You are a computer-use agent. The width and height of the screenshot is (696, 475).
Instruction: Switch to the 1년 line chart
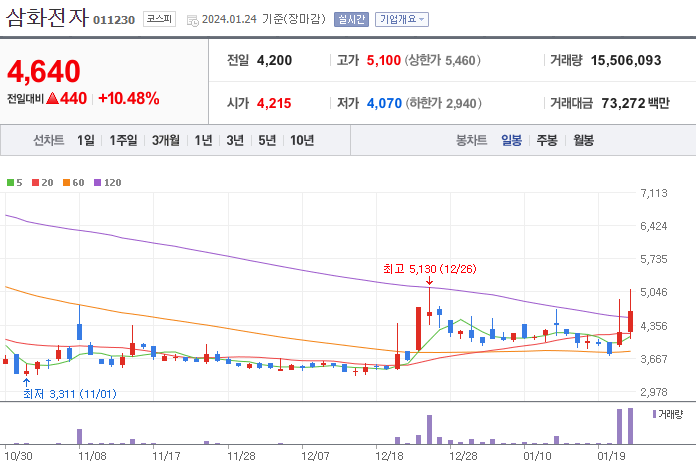coord(203,140)
